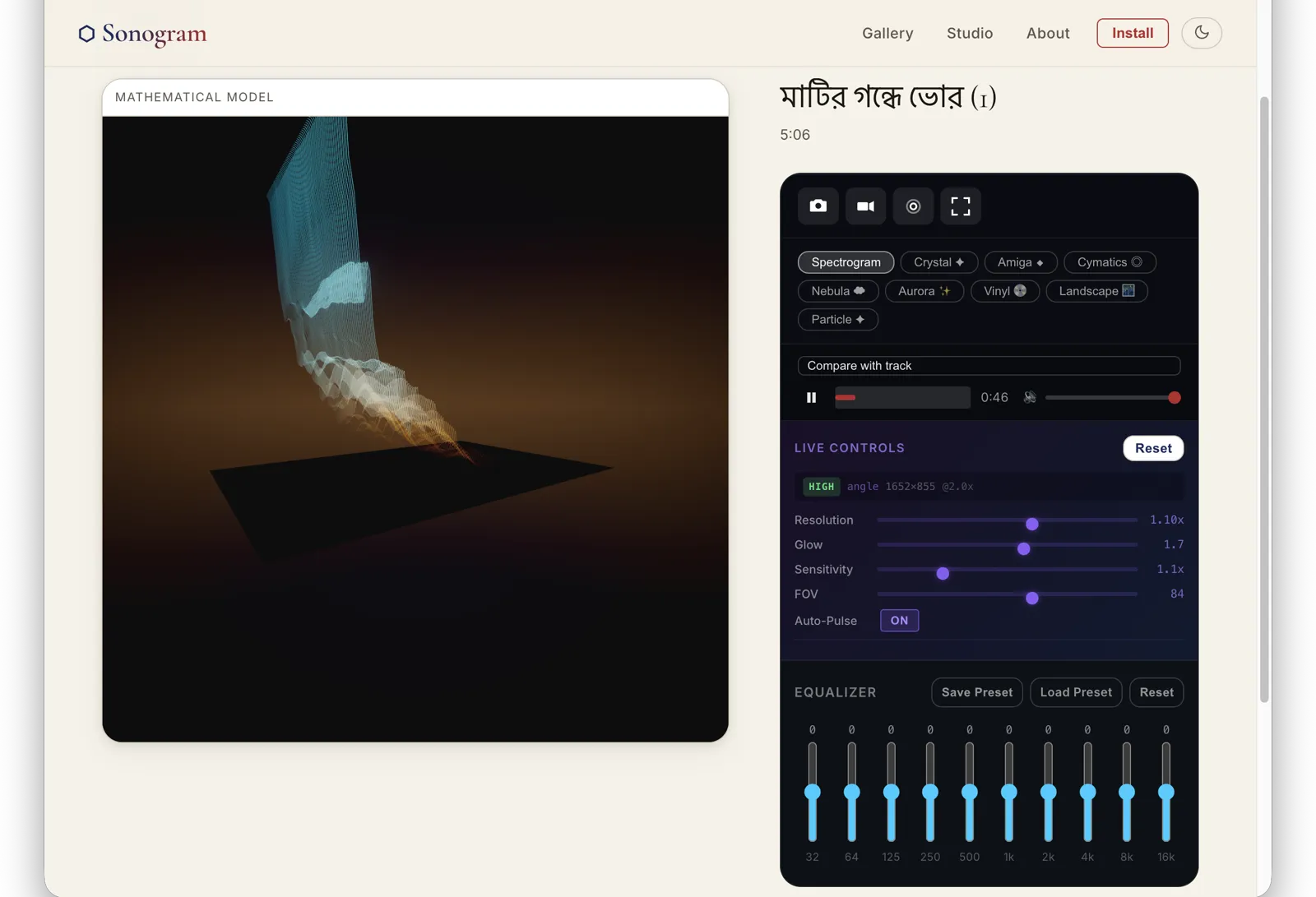
Task: Click the Glow value 1.7
Action: 1174,544
